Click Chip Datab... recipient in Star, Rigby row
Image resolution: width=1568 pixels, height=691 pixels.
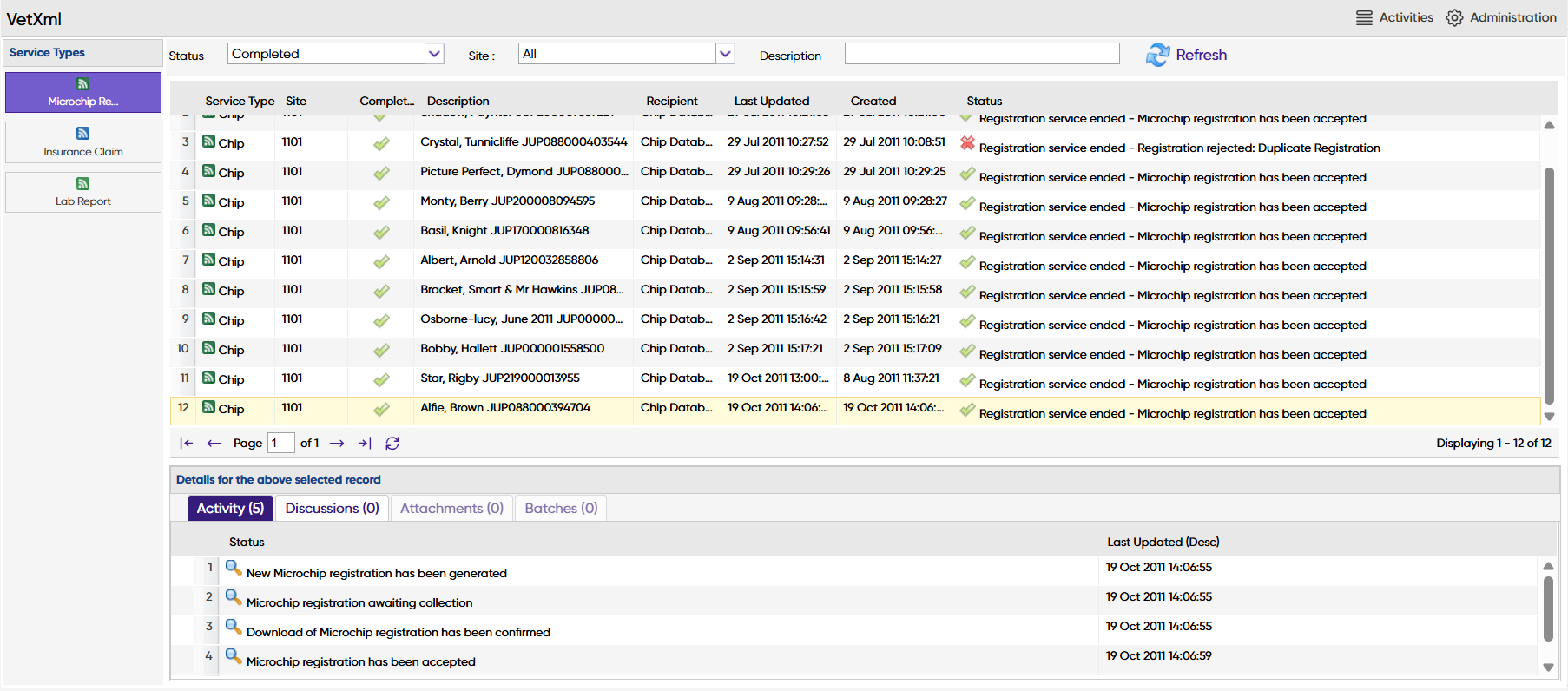[676, 378]
